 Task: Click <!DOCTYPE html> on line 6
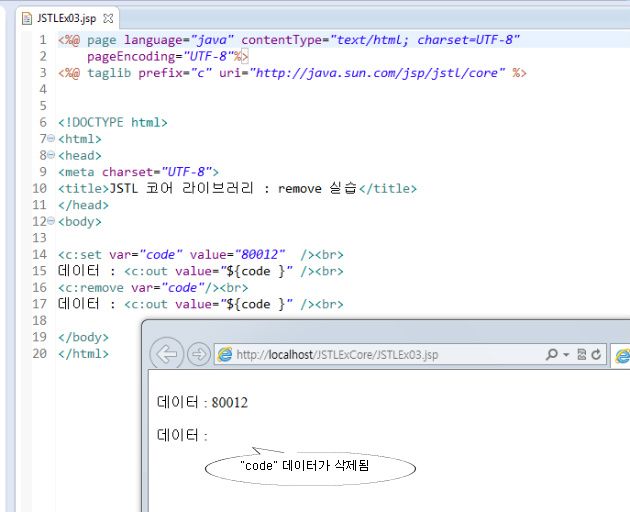tap(112, 122)
